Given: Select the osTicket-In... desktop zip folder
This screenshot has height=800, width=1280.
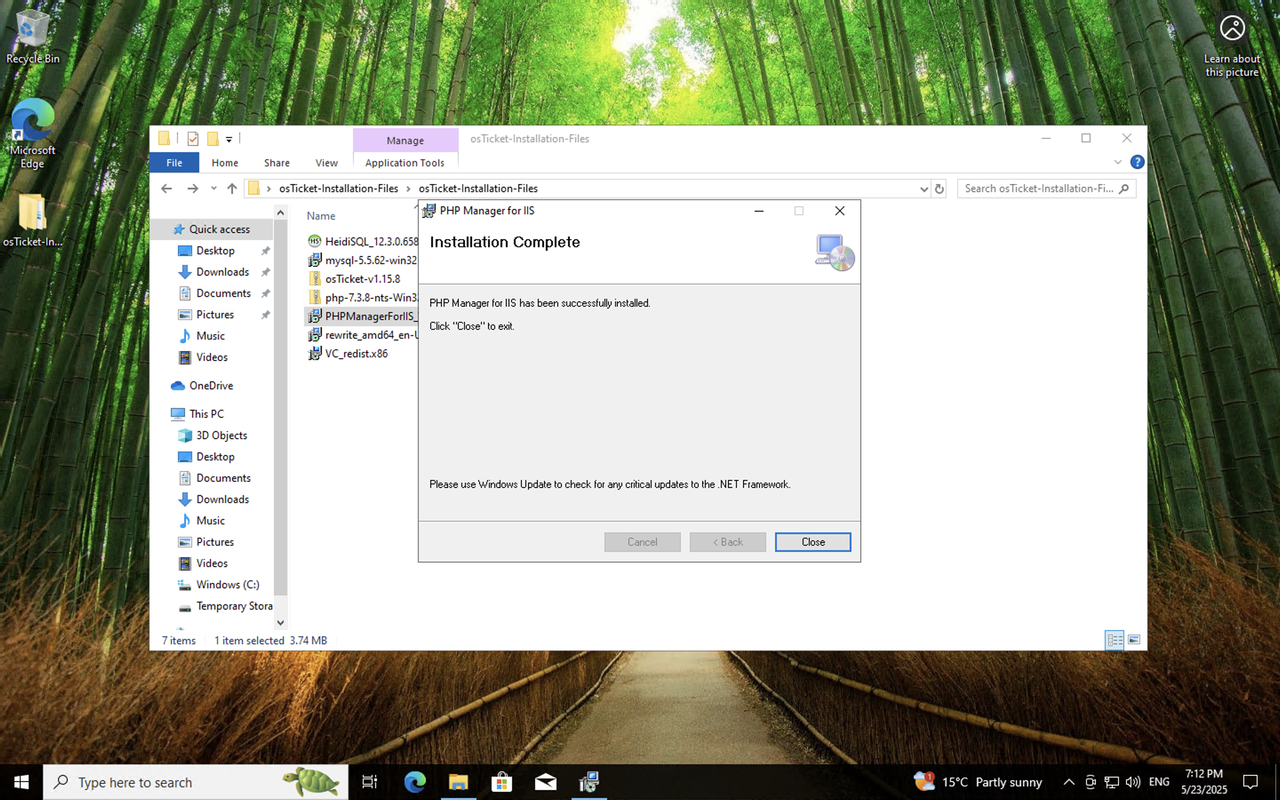Looking at the screenshot, I should (x=33, y=221).
